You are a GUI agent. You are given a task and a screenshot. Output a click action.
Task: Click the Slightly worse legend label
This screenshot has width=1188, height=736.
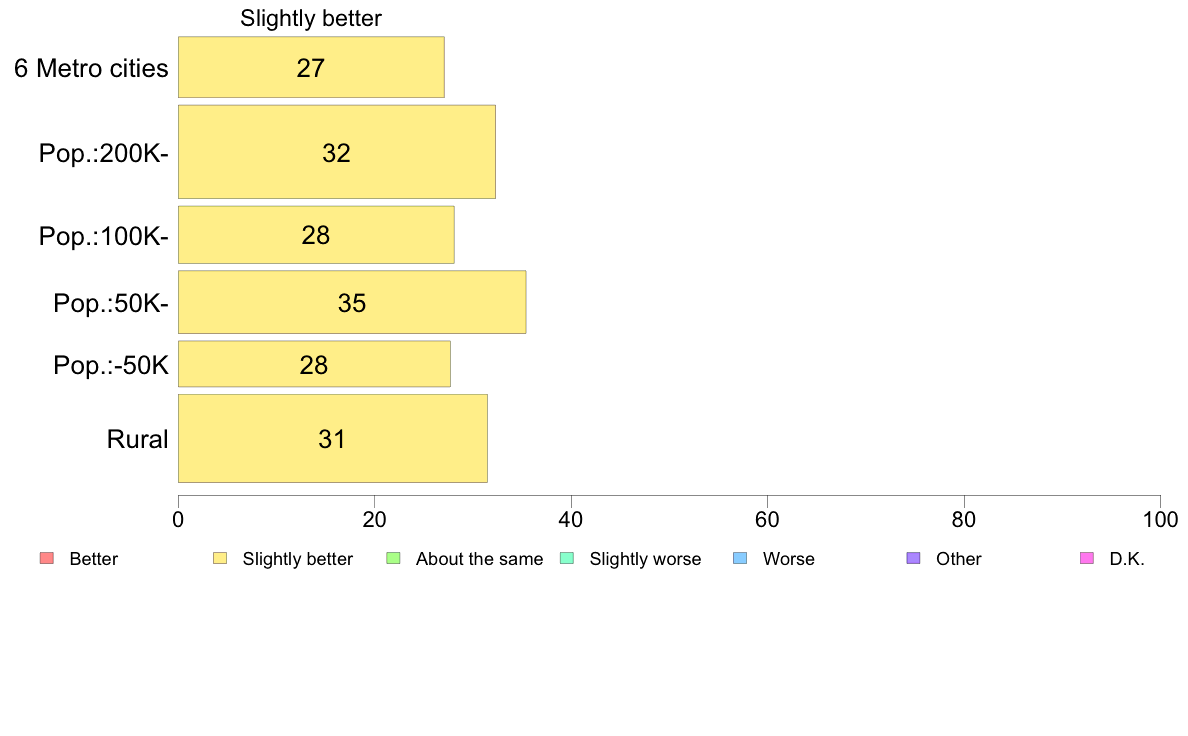[646, 559]
